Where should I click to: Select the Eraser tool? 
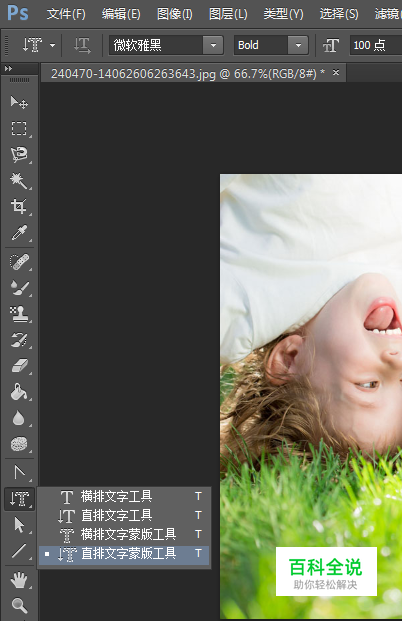pyautogui.click(x=19, y=366)
